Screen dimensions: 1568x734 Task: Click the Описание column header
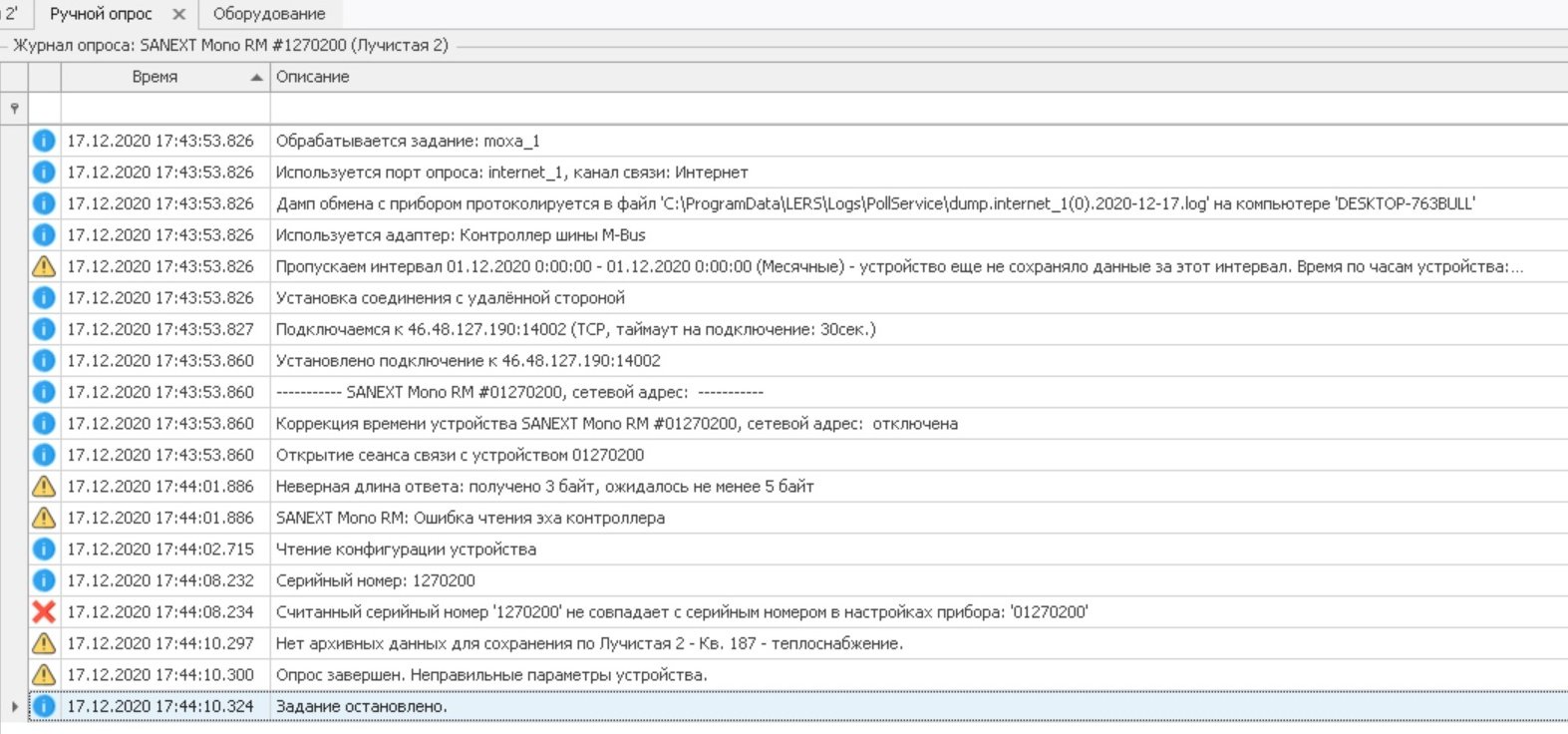pos(313,77)
